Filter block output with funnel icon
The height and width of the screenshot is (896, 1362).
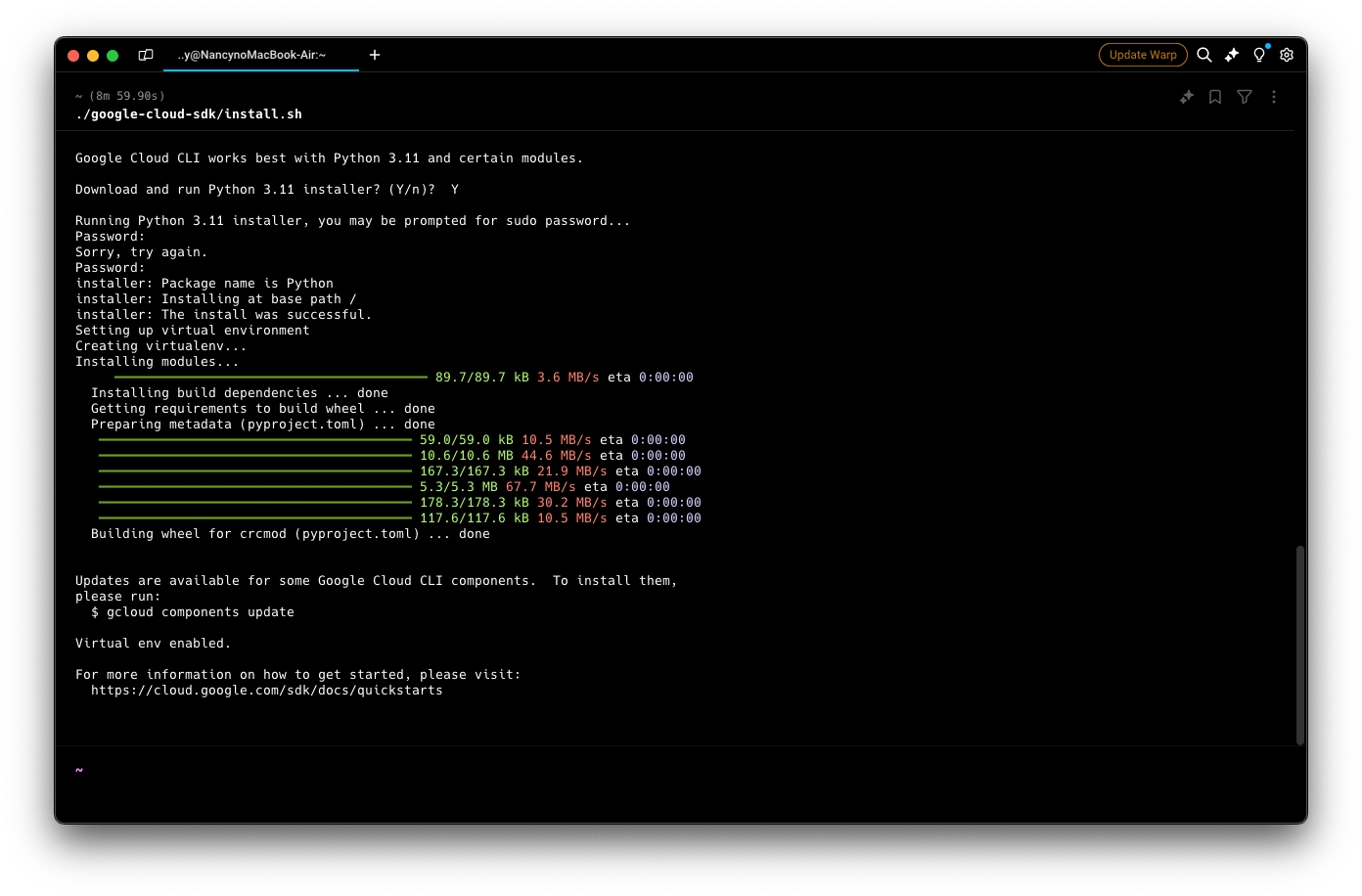tap(1245, 97)
